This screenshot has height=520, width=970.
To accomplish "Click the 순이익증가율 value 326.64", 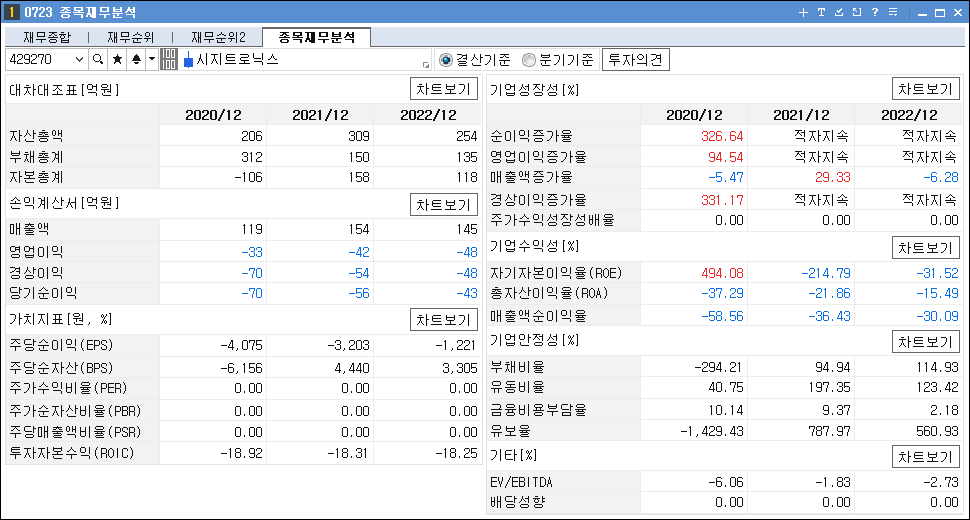I will tap(723, 136).
